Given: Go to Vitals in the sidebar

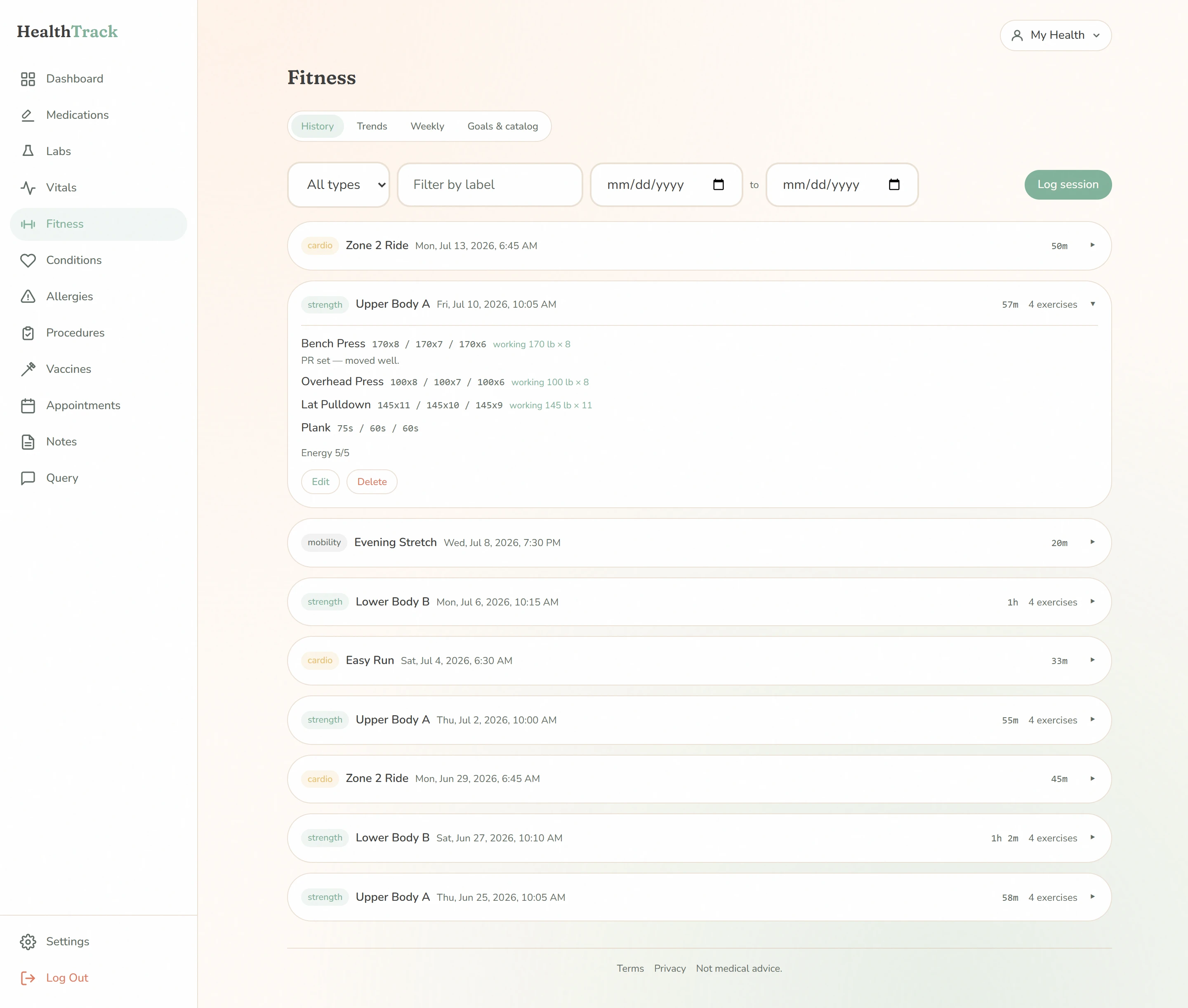Looking at the screenshot, I should [98, 187].
